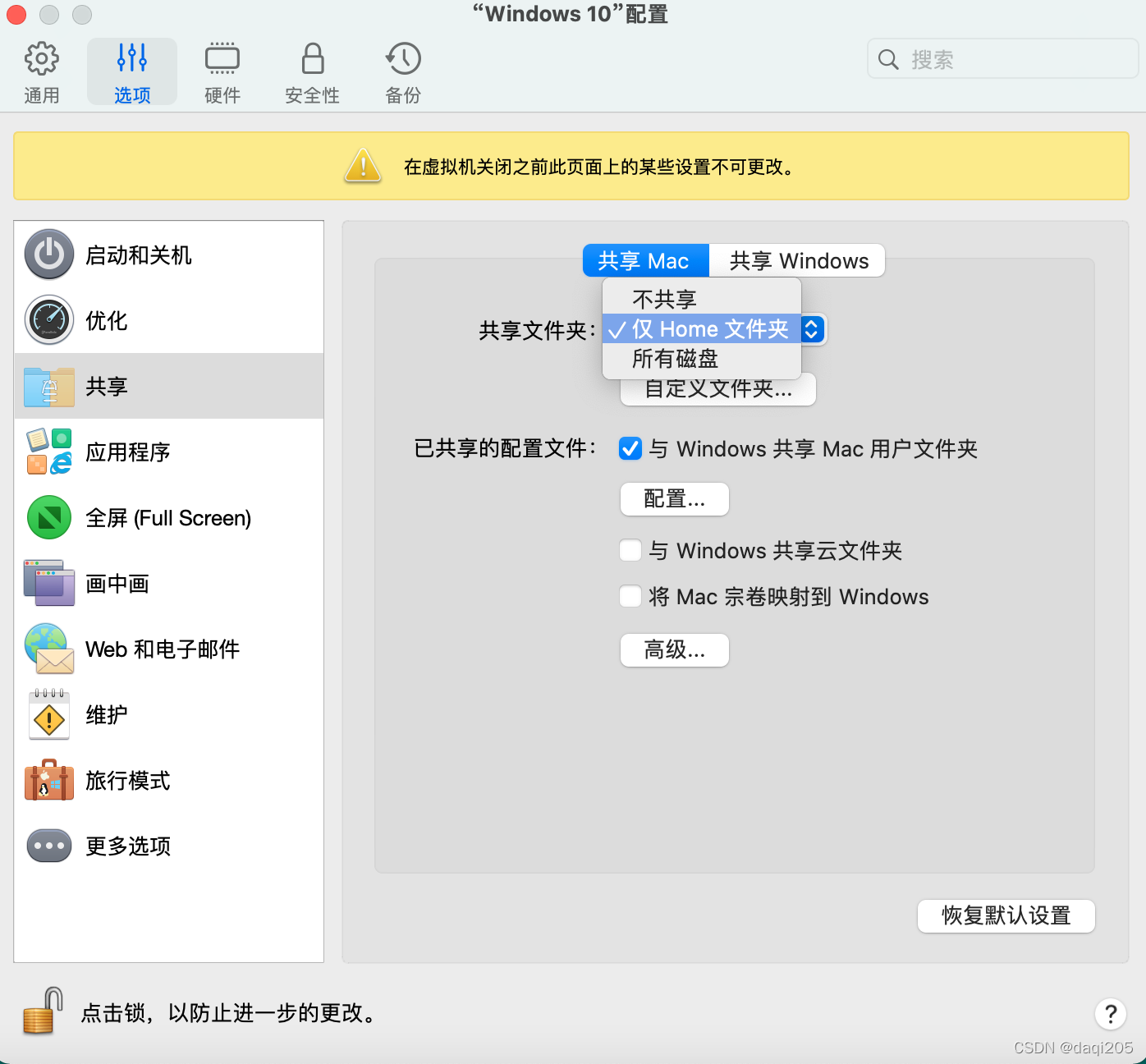
Task: Click the red close window button
Action: 16,15
